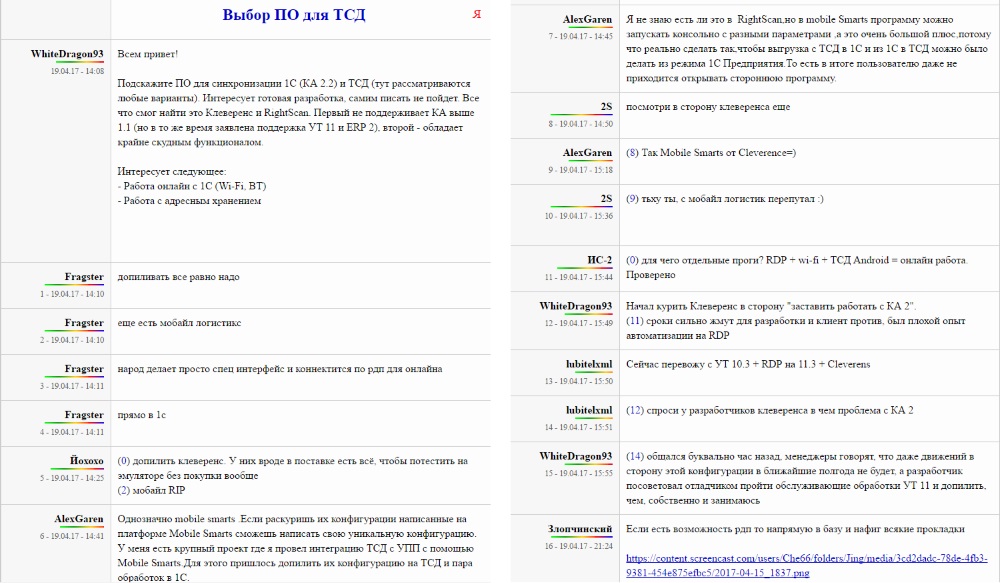
Task: Click the post stamp '12 - 19.04.17 - 15:49'
Action: [x=579, y=323]
